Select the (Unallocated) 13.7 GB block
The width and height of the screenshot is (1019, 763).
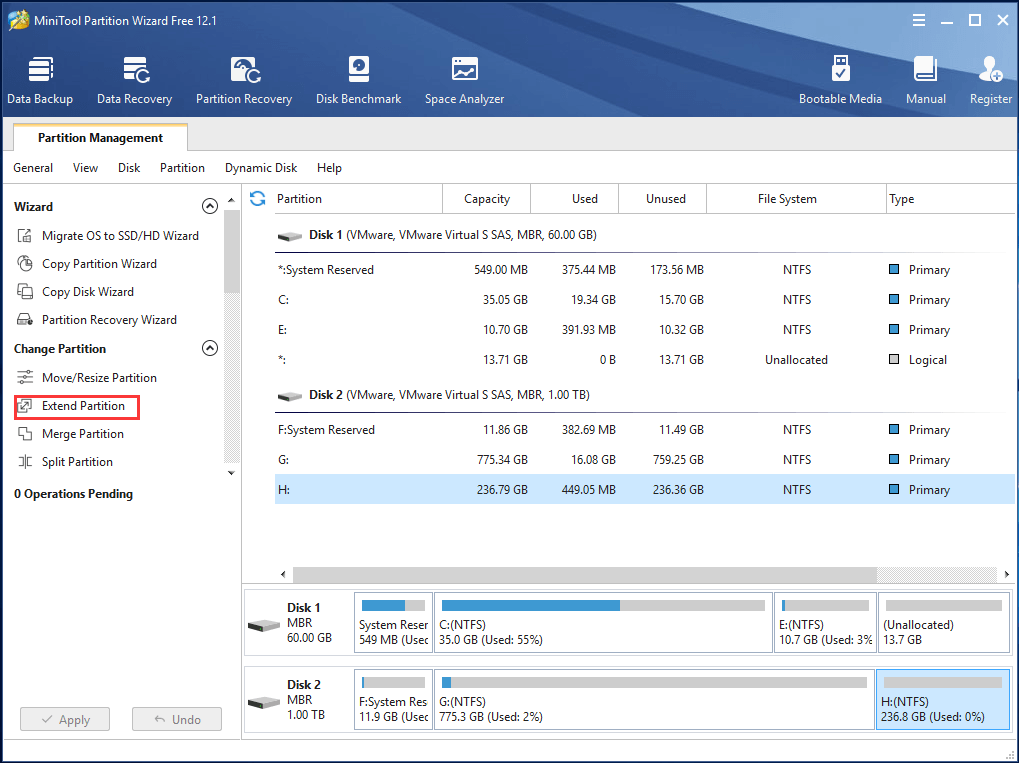click(943, 622)
